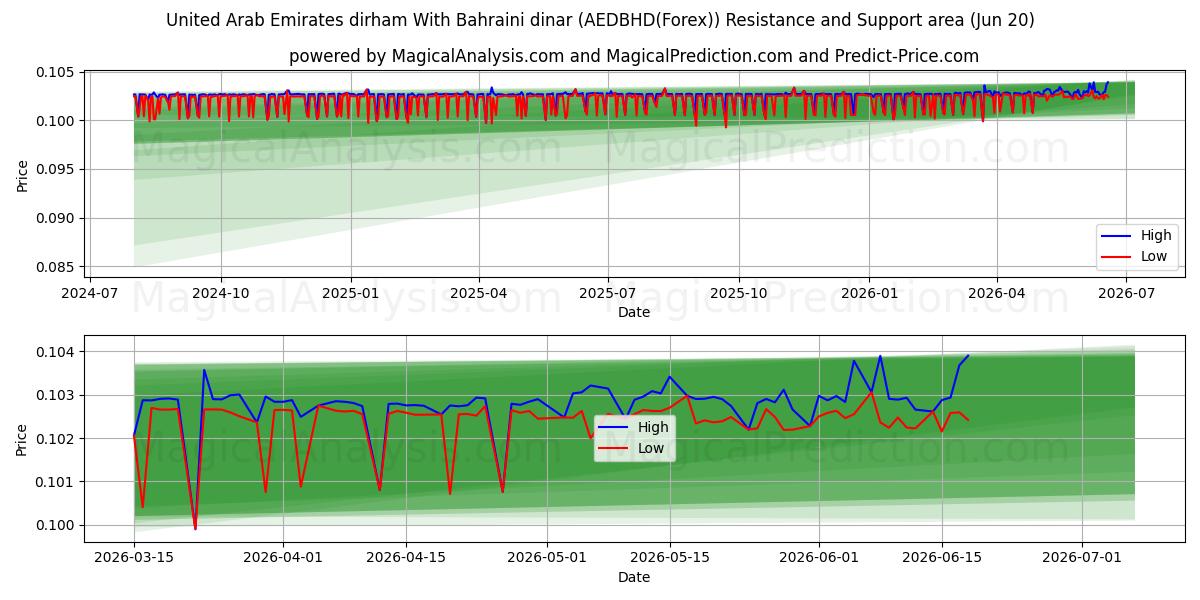
Task: Click the top chart's 'Date' axis label
Action: pyautogui.click(x=634, y=312)
